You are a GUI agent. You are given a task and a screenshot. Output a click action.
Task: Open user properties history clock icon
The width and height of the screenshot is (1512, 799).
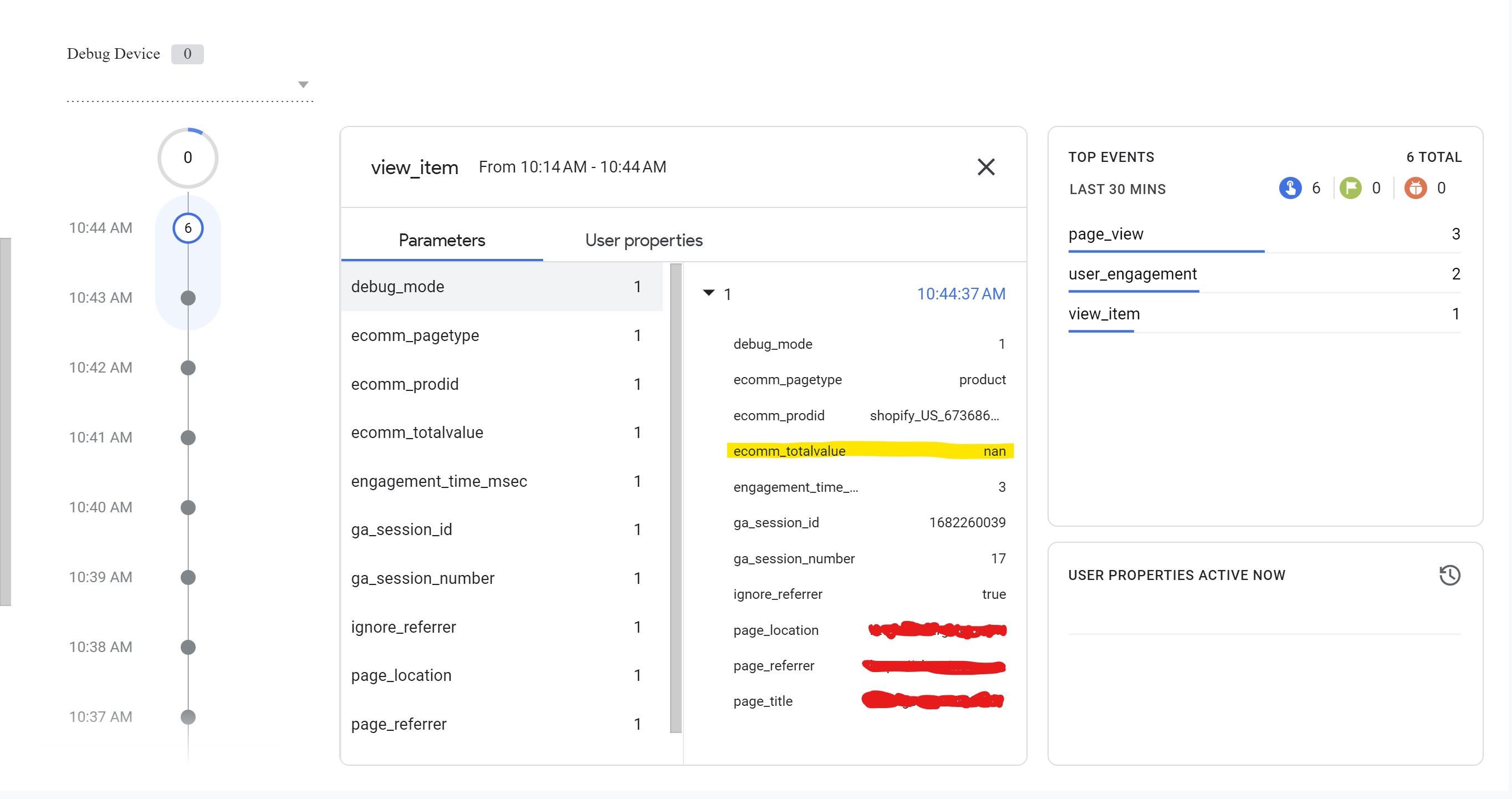click(x=1449, y=575)
